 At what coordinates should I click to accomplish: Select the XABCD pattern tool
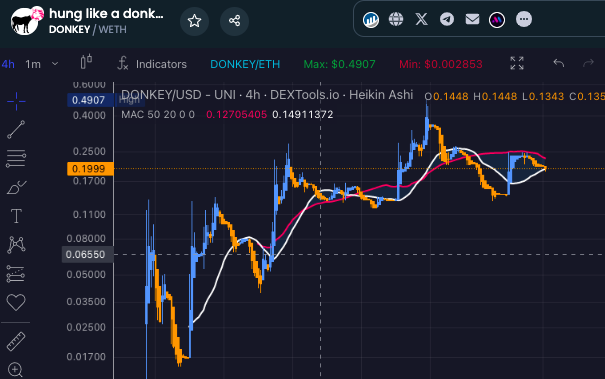tap(16, 245)
